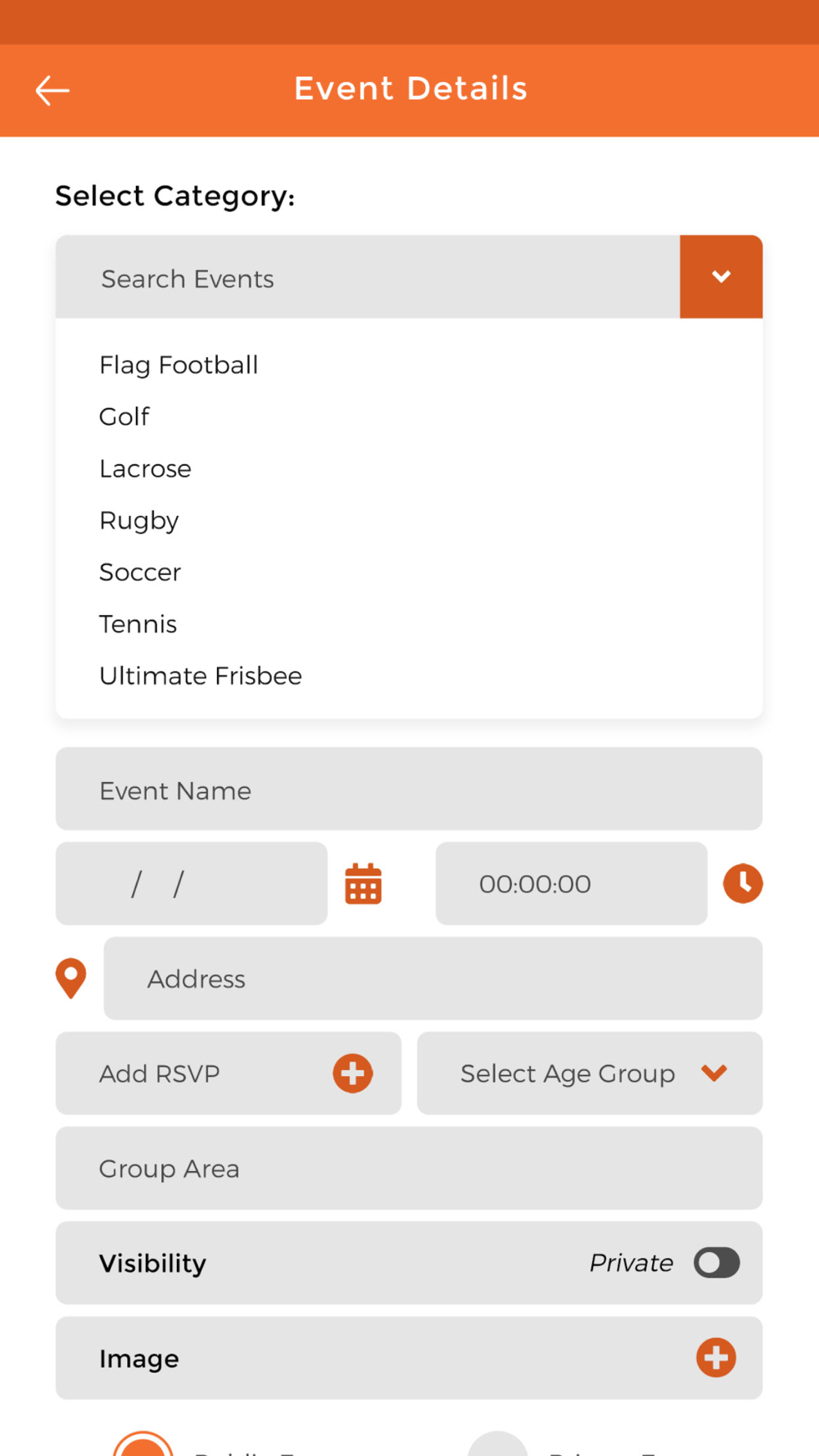This screenshot has height=1456, width=819.
Task: Add an image using the plus icon
Action: (x=717, y=1358)
